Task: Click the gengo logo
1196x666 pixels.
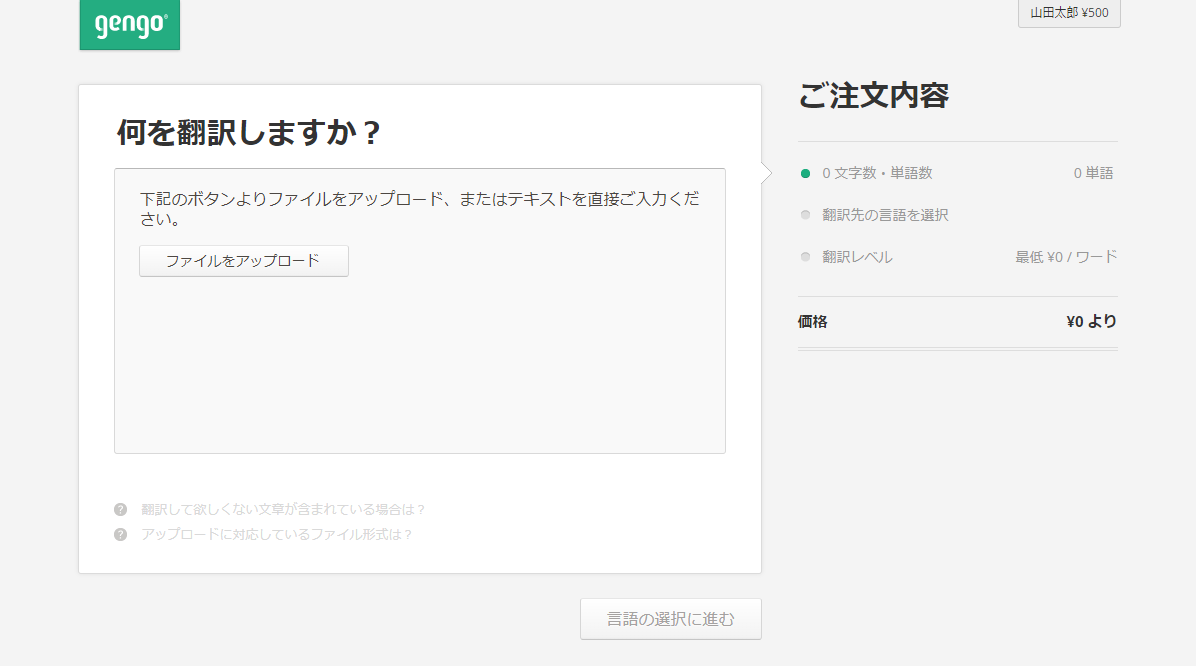Action: pyautogui.click(x=130, y=24)
